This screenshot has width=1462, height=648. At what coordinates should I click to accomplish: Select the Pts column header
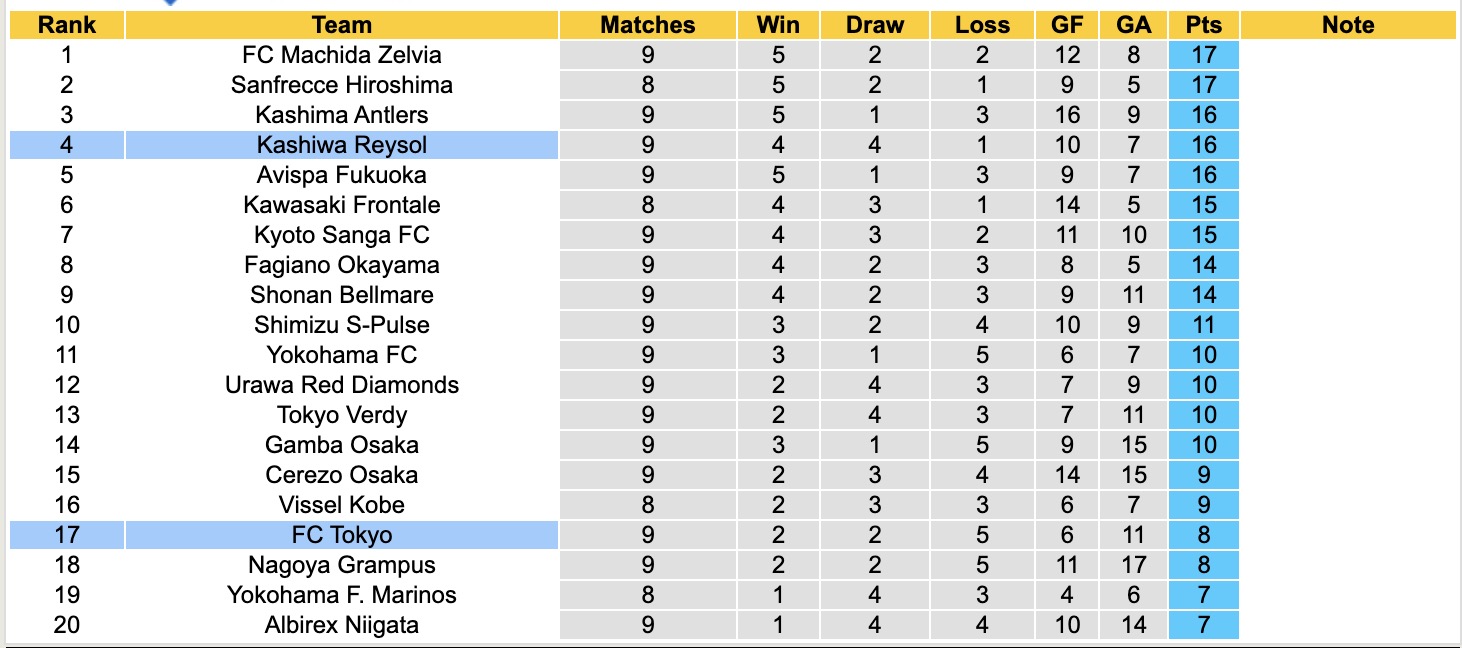tap(1203, 25)
